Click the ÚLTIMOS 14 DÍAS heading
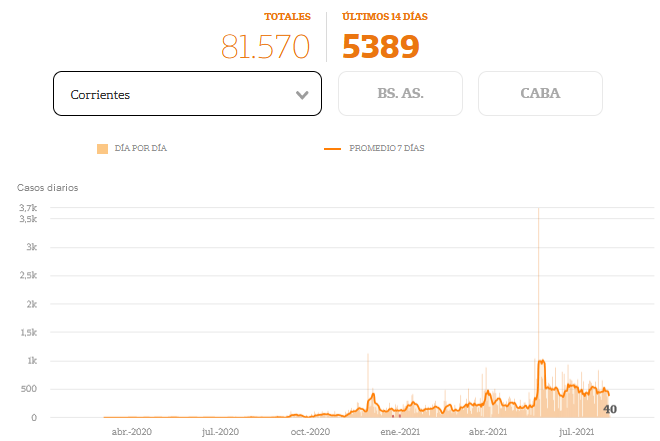This screenshot has width=660, height=441. point(386,17)
